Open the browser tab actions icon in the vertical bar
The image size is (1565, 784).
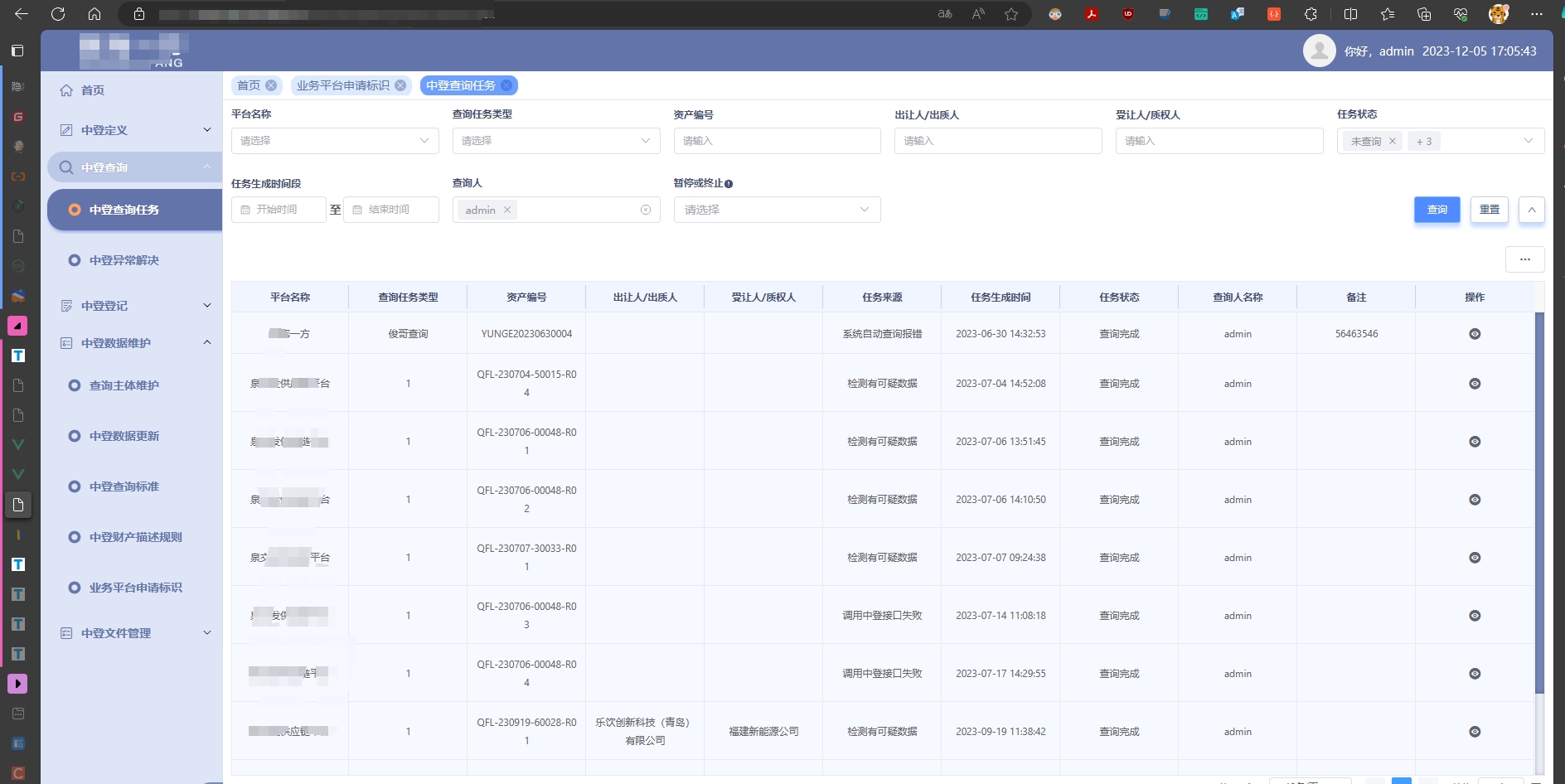17,51
